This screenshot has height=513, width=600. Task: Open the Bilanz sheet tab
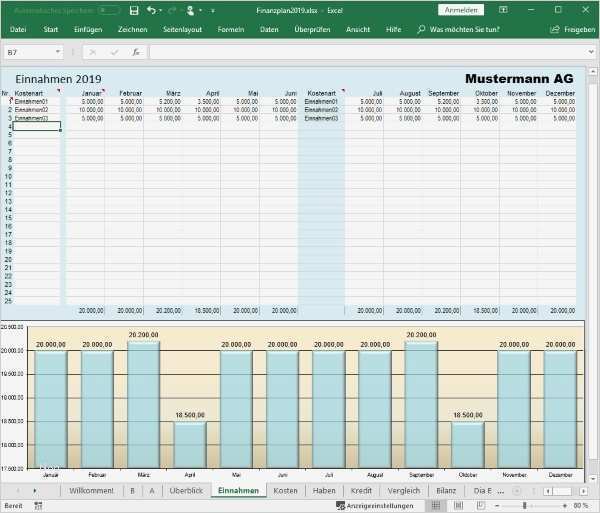446,491
